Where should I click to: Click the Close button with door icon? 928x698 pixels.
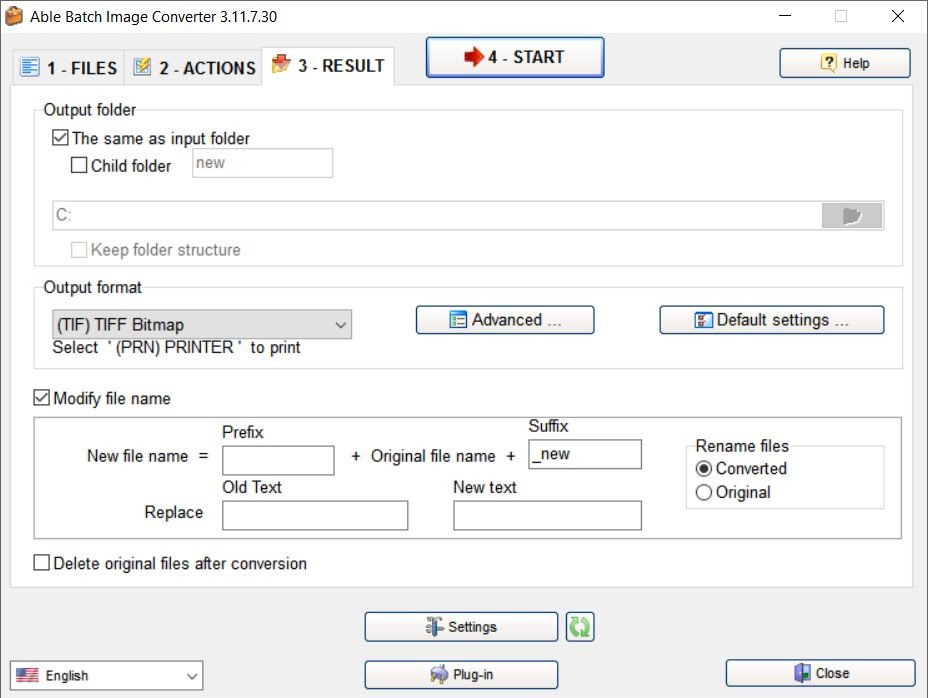[x=820, y=673]
